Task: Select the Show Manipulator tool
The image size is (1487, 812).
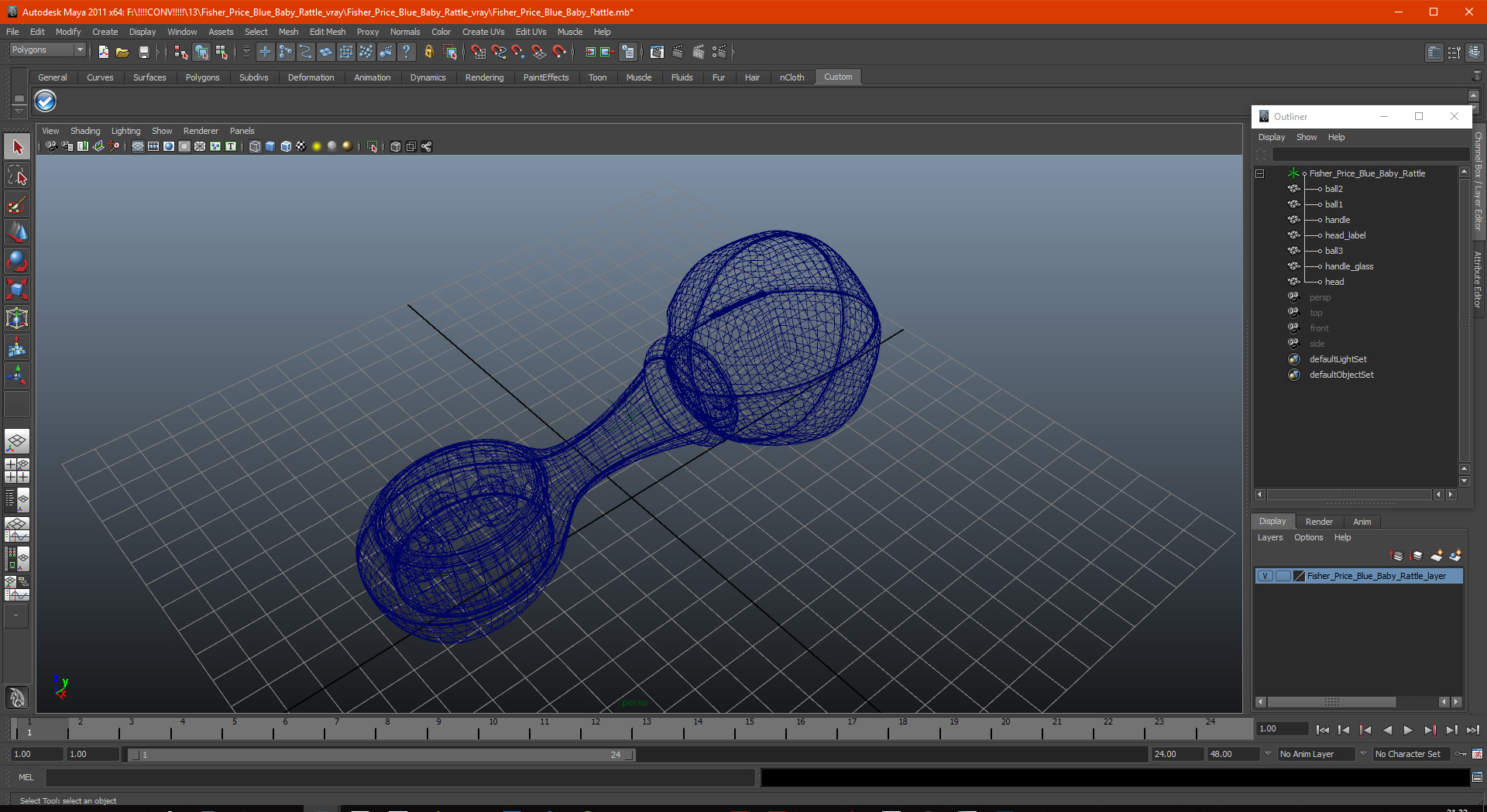Action: [x=17, y=375]
